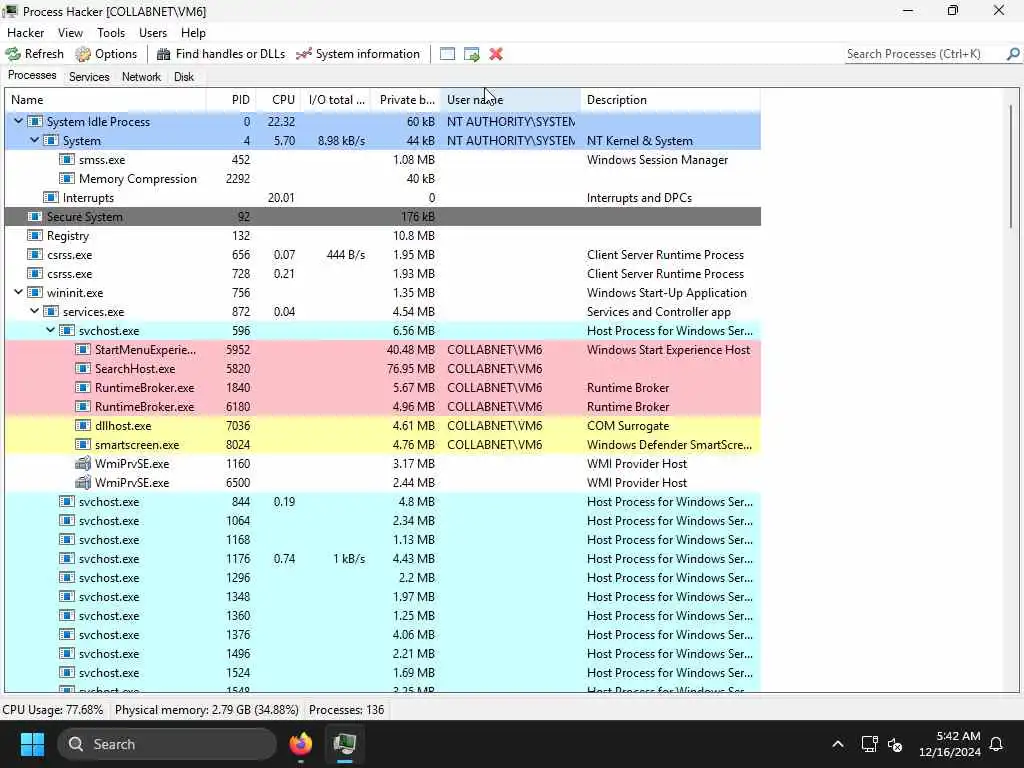Click the StartMenuExperienceHost process icon
Viewport: 1024px width, 768px height.
coord(83,349)
